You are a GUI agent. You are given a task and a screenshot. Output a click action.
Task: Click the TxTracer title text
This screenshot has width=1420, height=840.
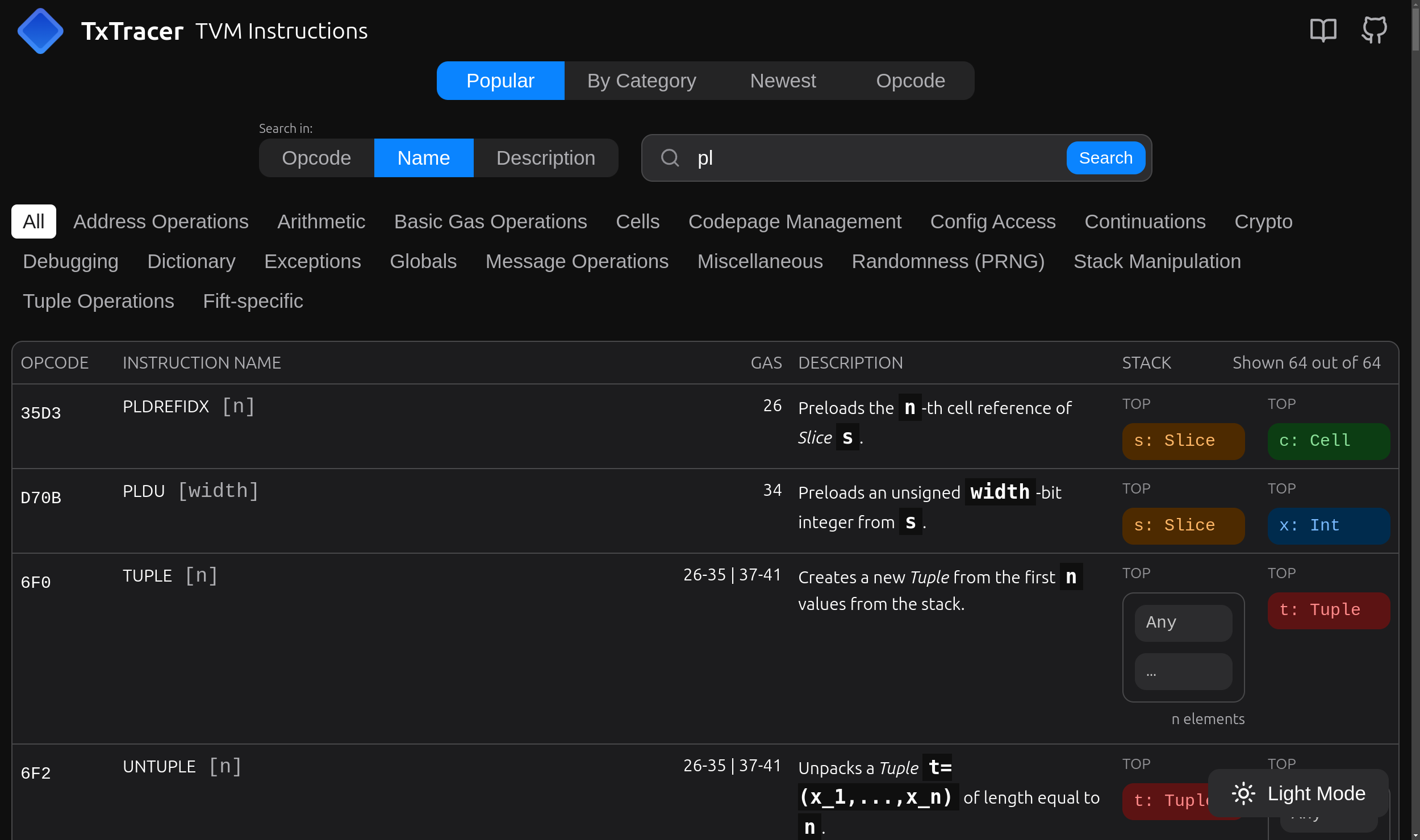[x=132, y=31]
